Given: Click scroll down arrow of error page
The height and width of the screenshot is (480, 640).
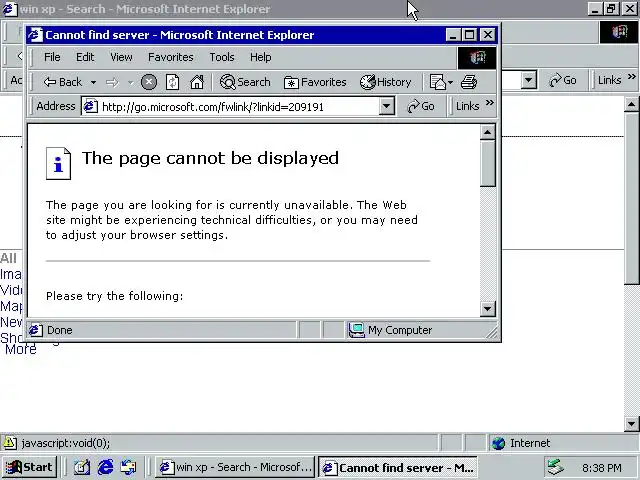Looking at the screenshot, I should [487, 309].
